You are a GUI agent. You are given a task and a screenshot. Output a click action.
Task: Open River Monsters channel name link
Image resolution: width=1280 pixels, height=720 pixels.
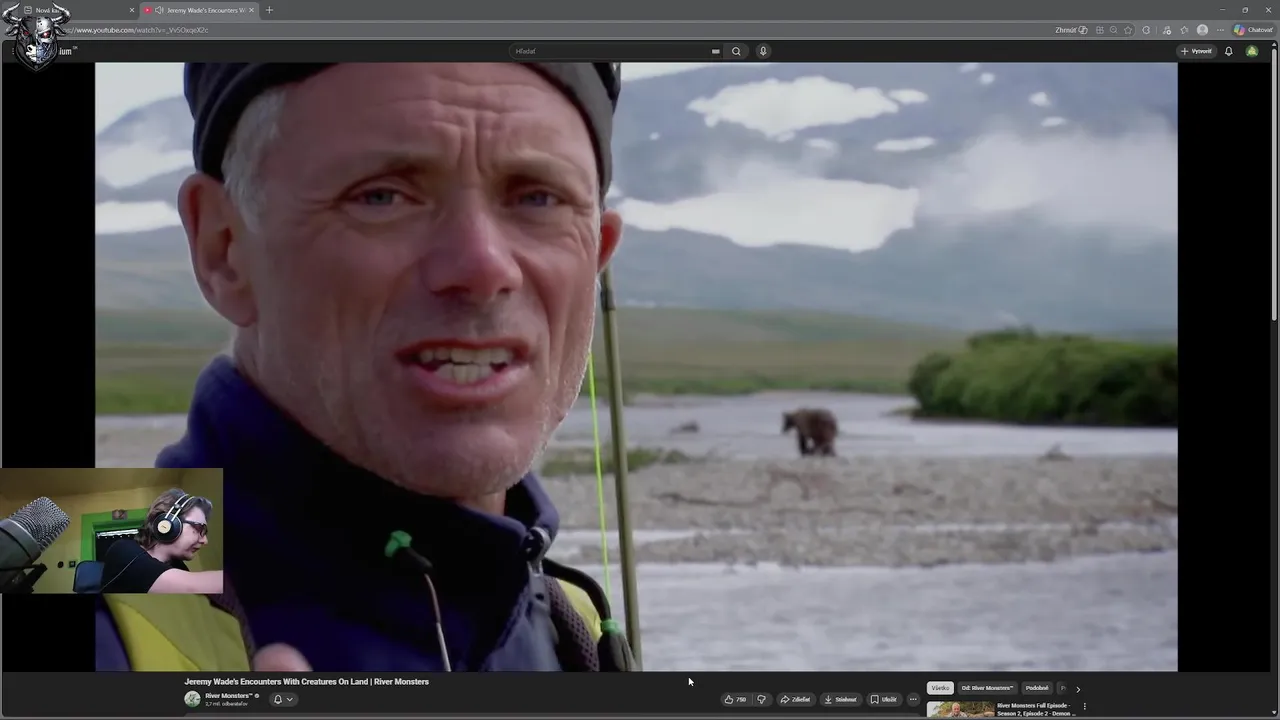pos(228,696)
